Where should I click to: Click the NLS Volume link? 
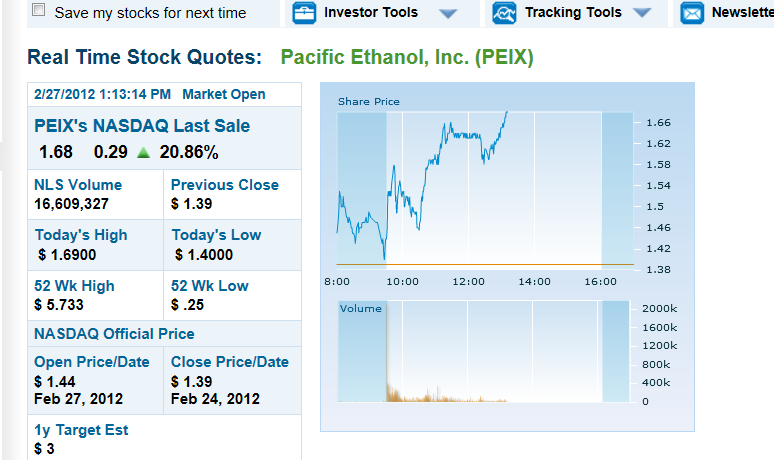[x=78, y=185]
